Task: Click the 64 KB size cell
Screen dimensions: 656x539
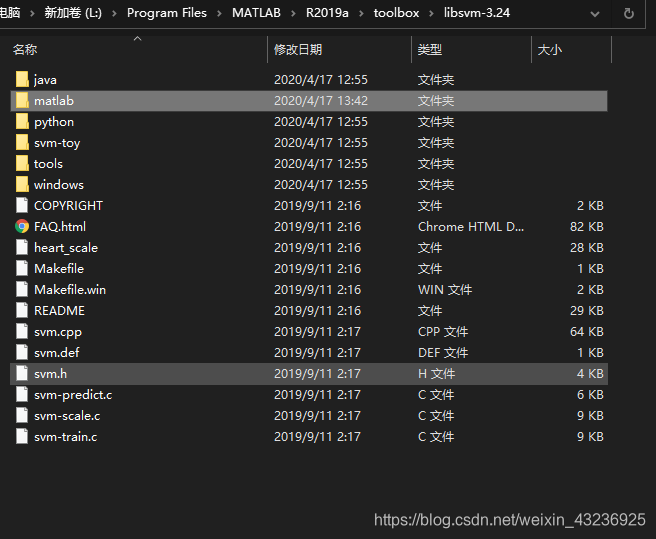Action: pos(587,331)
